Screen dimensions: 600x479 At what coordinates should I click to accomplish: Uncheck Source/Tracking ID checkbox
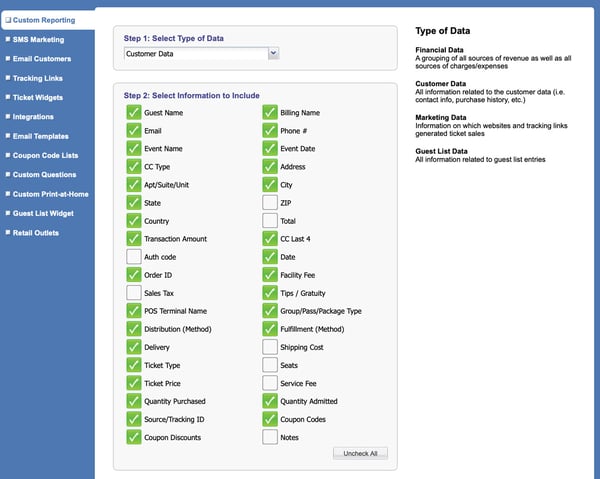(x=134, y=419)
